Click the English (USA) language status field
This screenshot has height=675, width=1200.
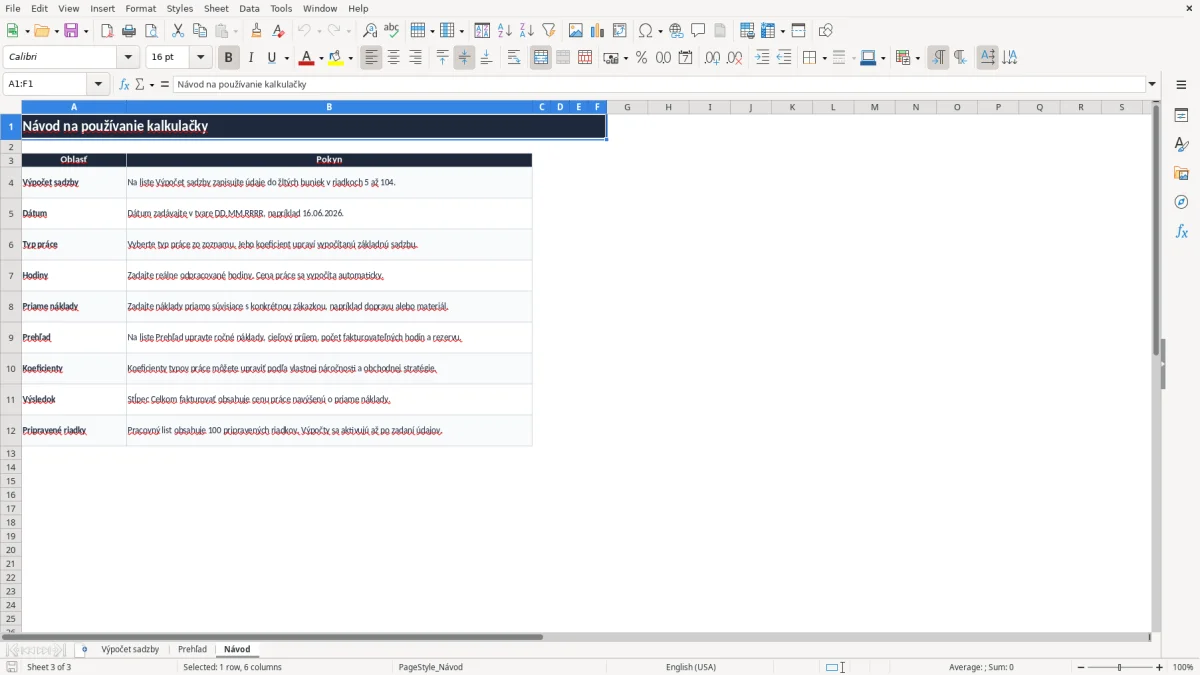pyautogui.click(x=691, y=667)
